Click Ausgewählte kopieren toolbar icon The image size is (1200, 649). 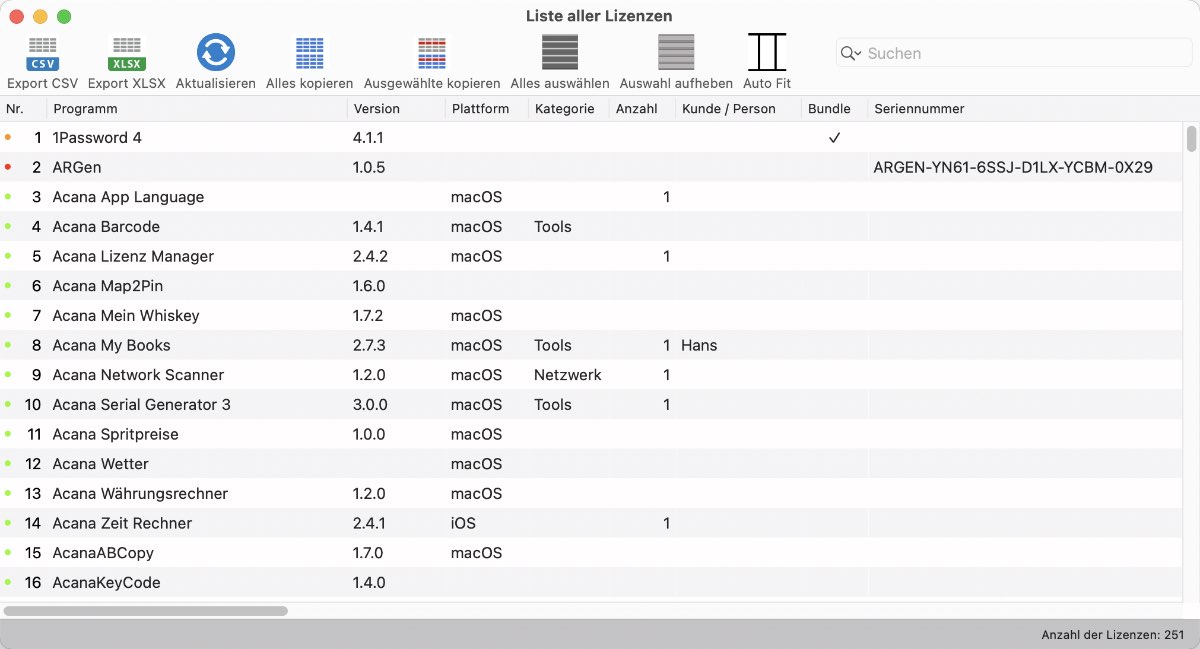click(432, 53)
